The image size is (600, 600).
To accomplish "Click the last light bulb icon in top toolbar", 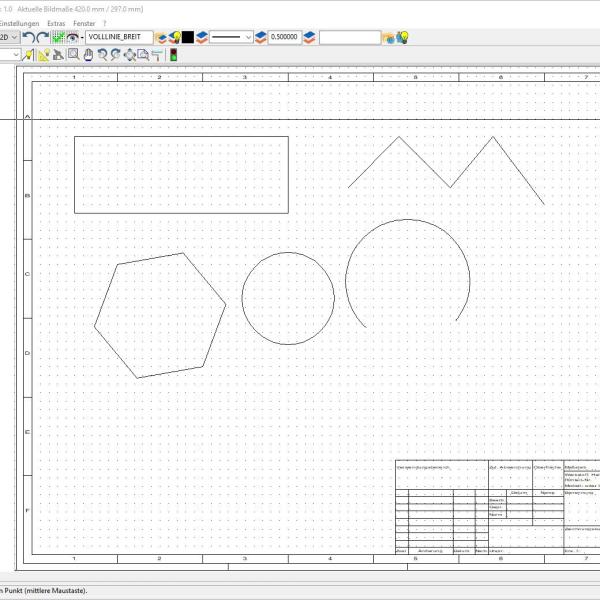I will tap(402, 38).
